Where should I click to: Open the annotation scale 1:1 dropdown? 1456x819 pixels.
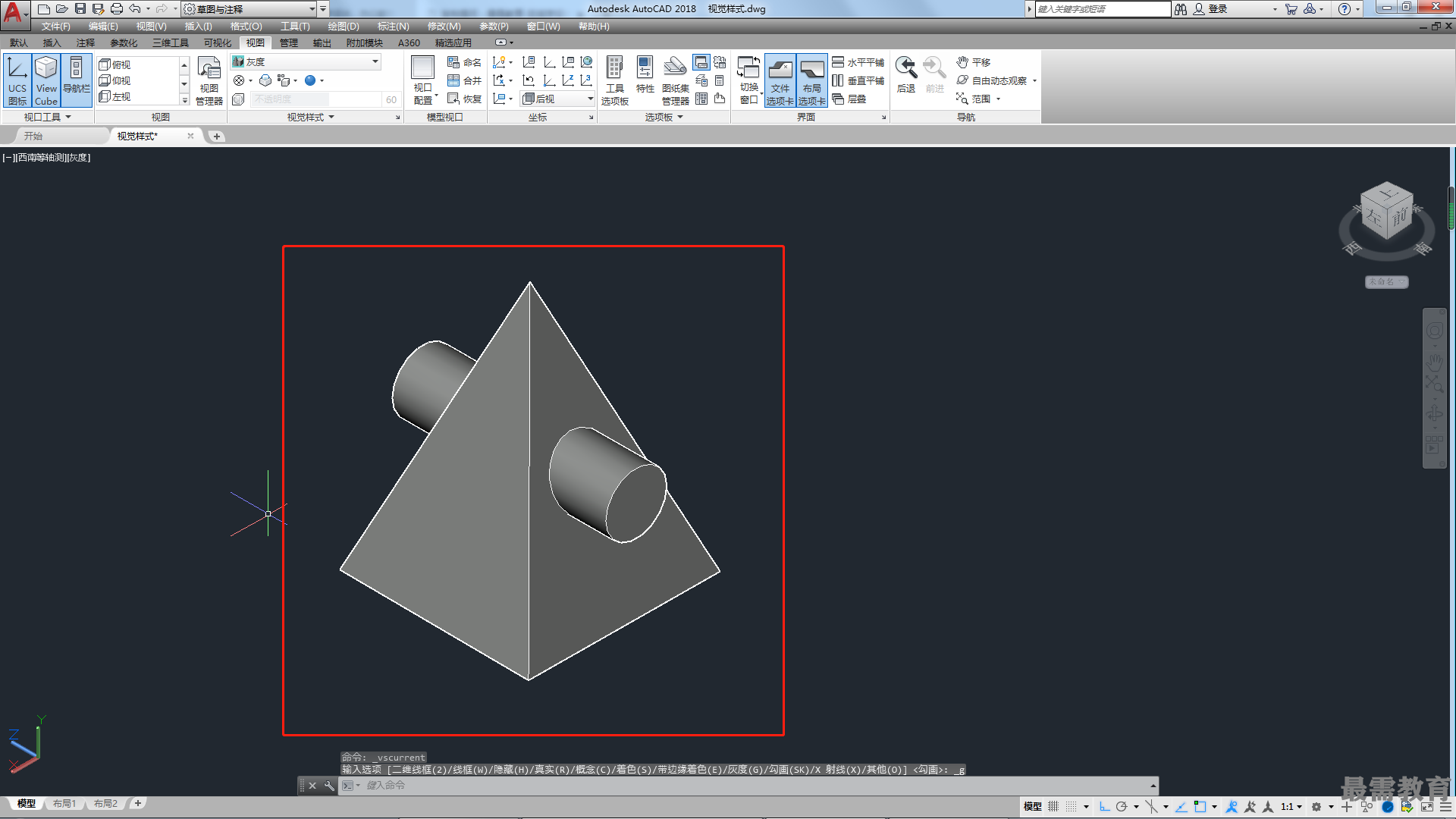(1291, 806)
